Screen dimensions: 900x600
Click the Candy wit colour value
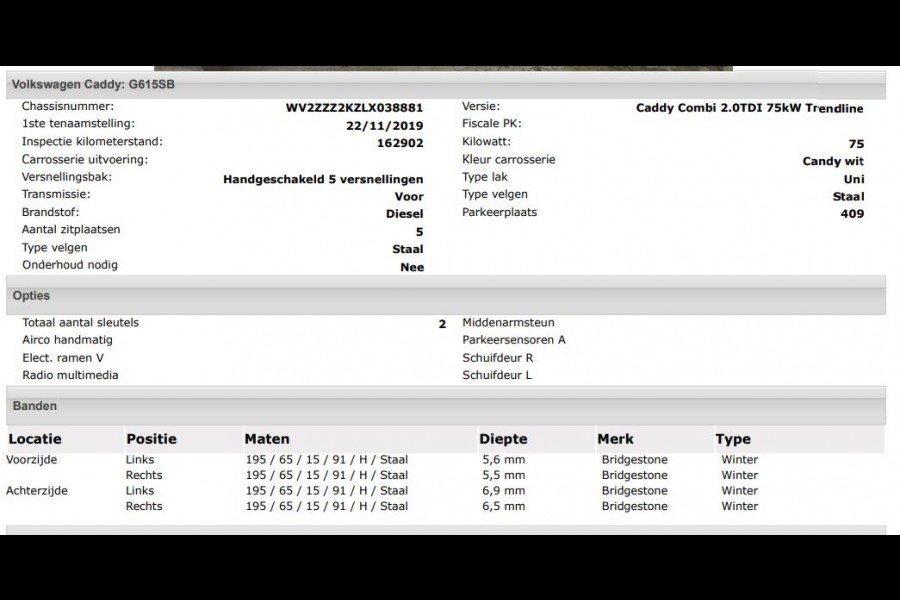click(x=833, y=161)
